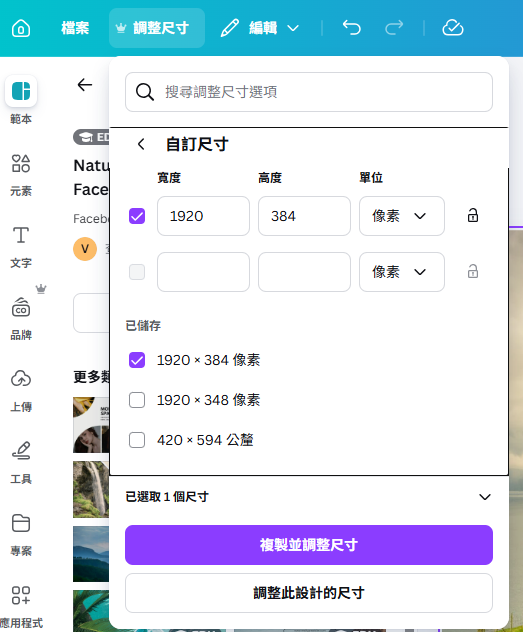Uncheck the first custom size row checkbox
The image size is (523, 632).
137,216
